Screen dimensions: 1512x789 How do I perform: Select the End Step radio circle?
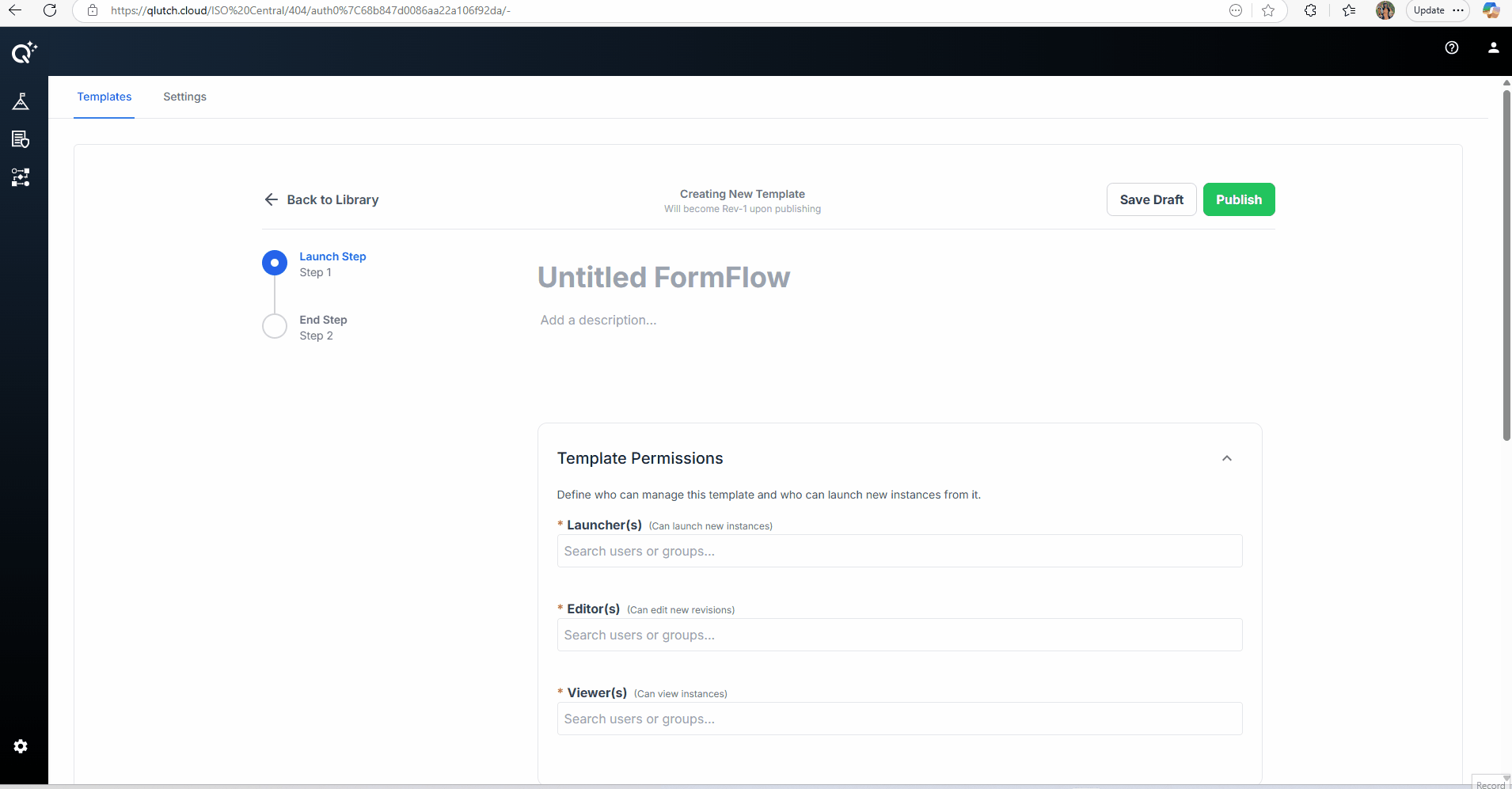[x=273, y=325]
